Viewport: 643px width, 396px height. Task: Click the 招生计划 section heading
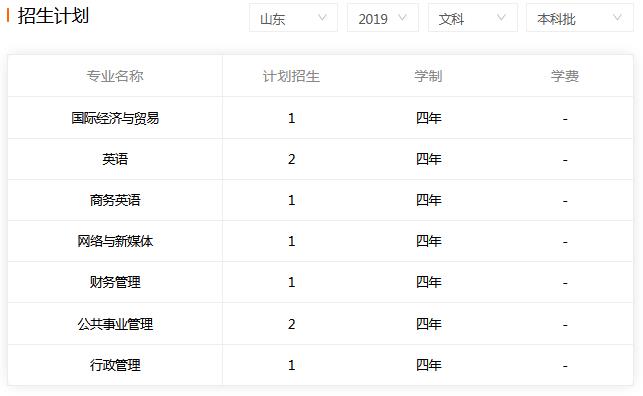coord(53,16)
